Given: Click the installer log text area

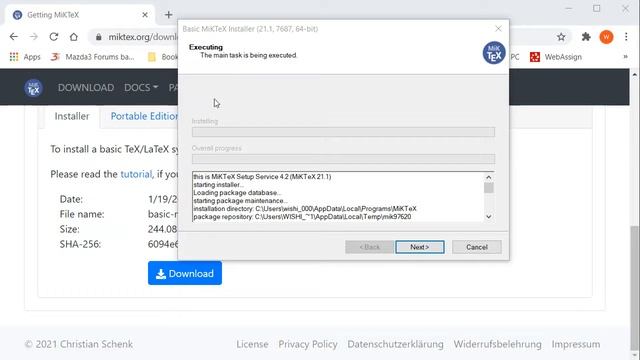Looking at the screenshot, I should [x=338, y=197].
